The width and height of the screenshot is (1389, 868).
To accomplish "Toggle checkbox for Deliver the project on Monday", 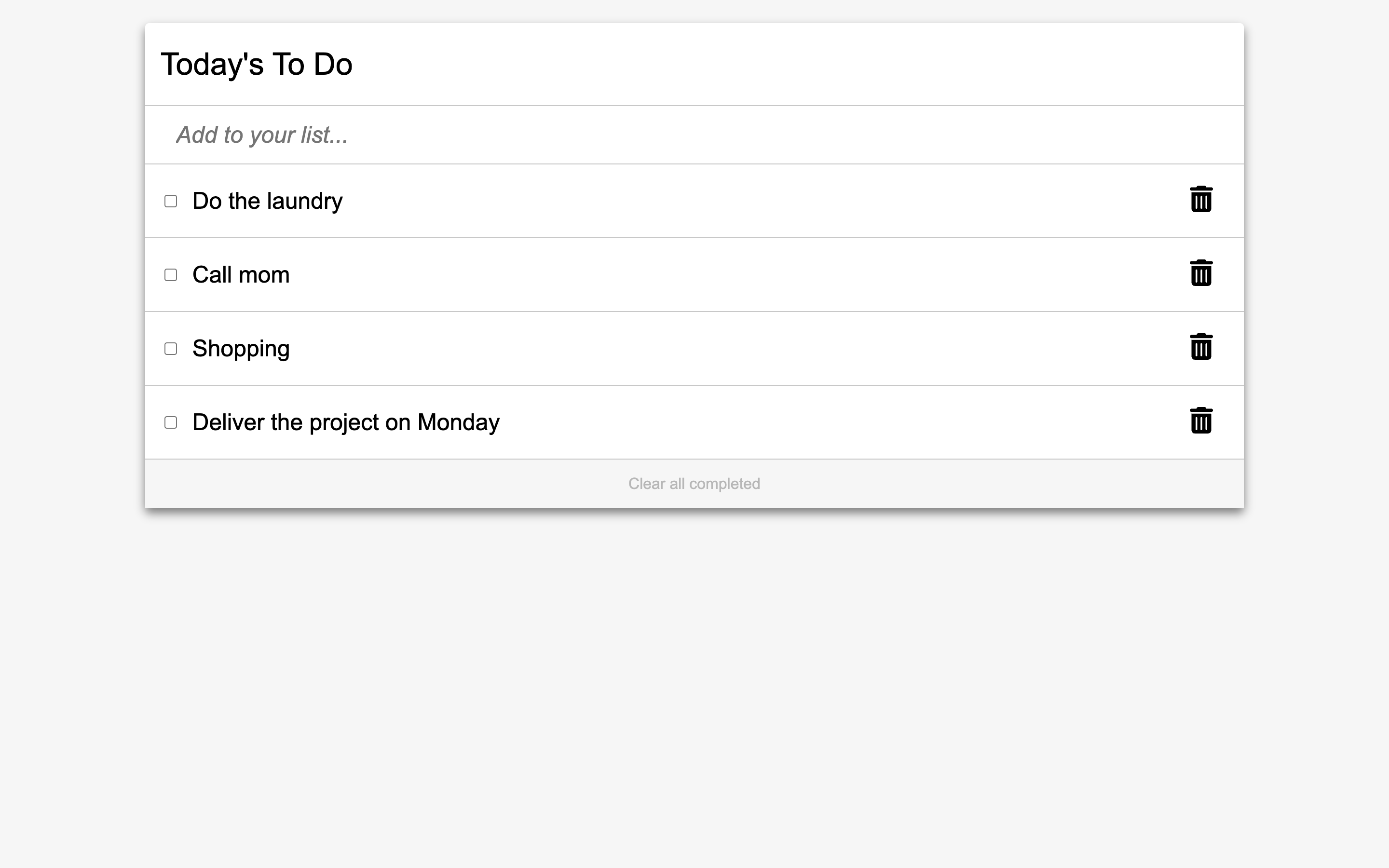I will [170, 422].
